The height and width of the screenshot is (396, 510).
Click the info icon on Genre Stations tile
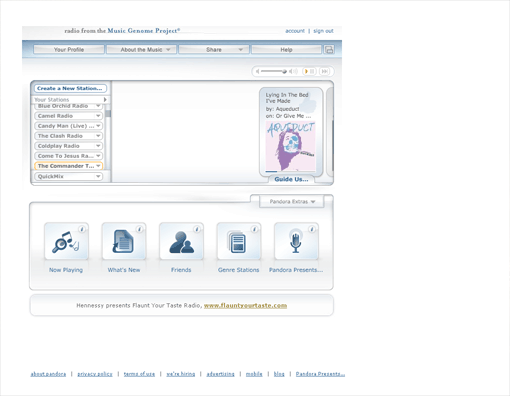pos(254,229)
